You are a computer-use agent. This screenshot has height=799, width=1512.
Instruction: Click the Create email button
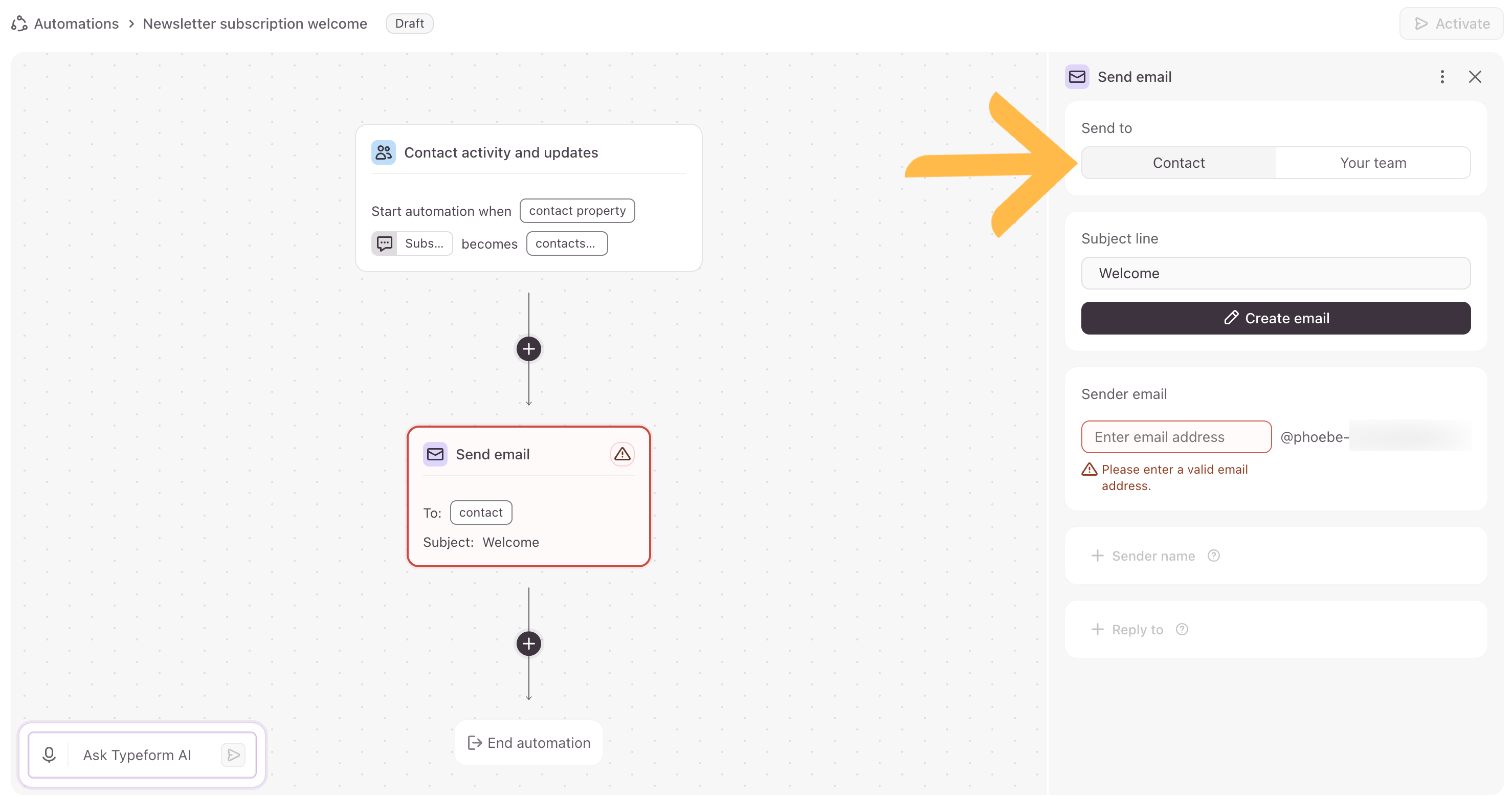coord(1276,318)
